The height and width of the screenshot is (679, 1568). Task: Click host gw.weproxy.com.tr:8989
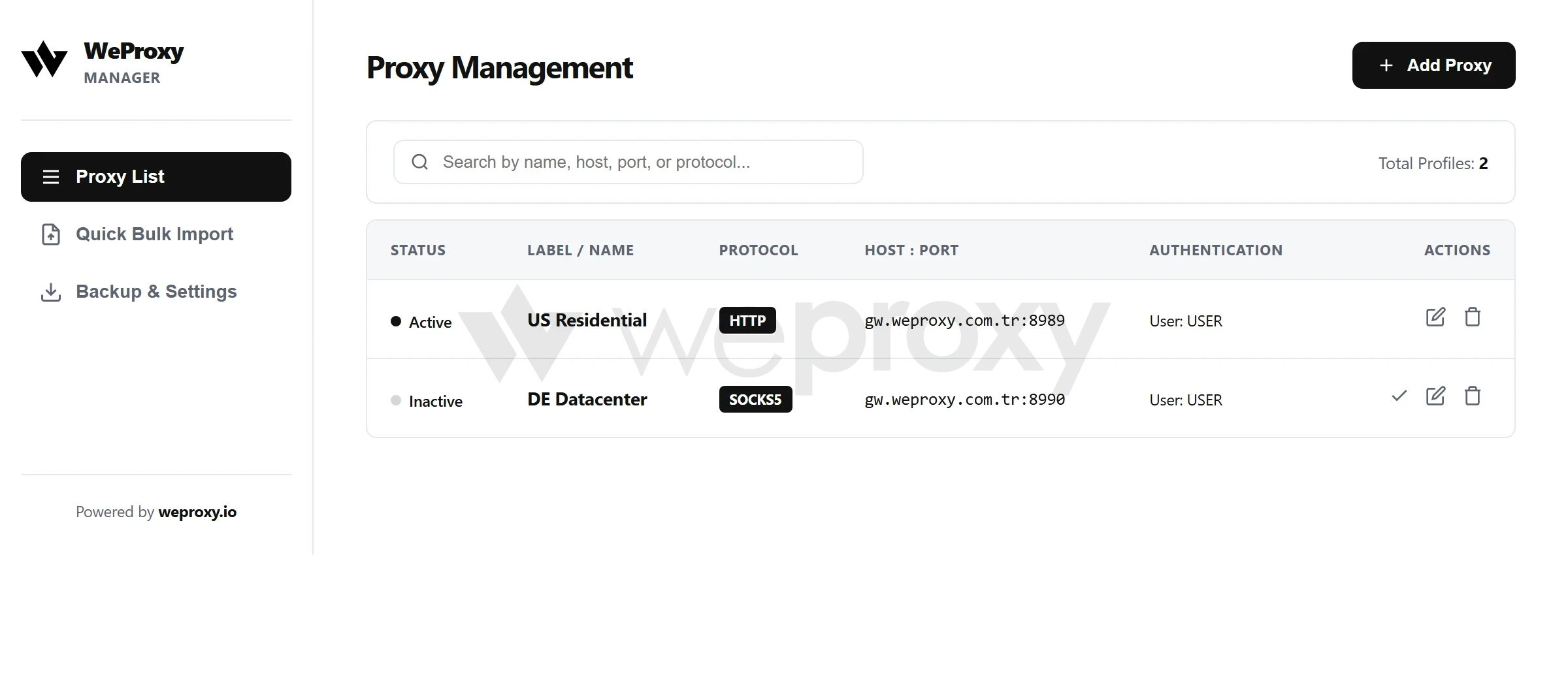[x=964, y=321]
